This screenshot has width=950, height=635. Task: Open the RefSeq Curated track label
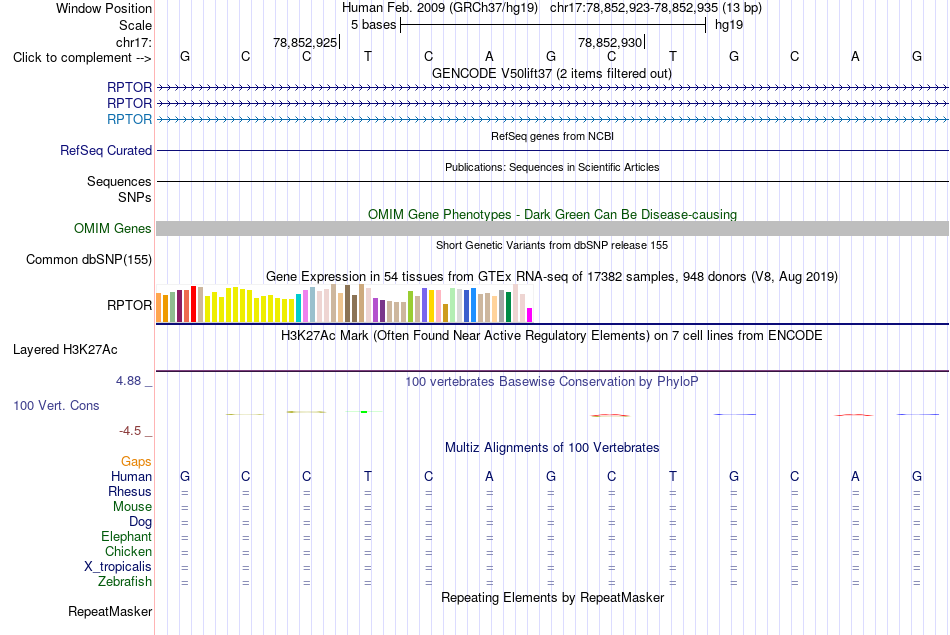click(106, 150)
